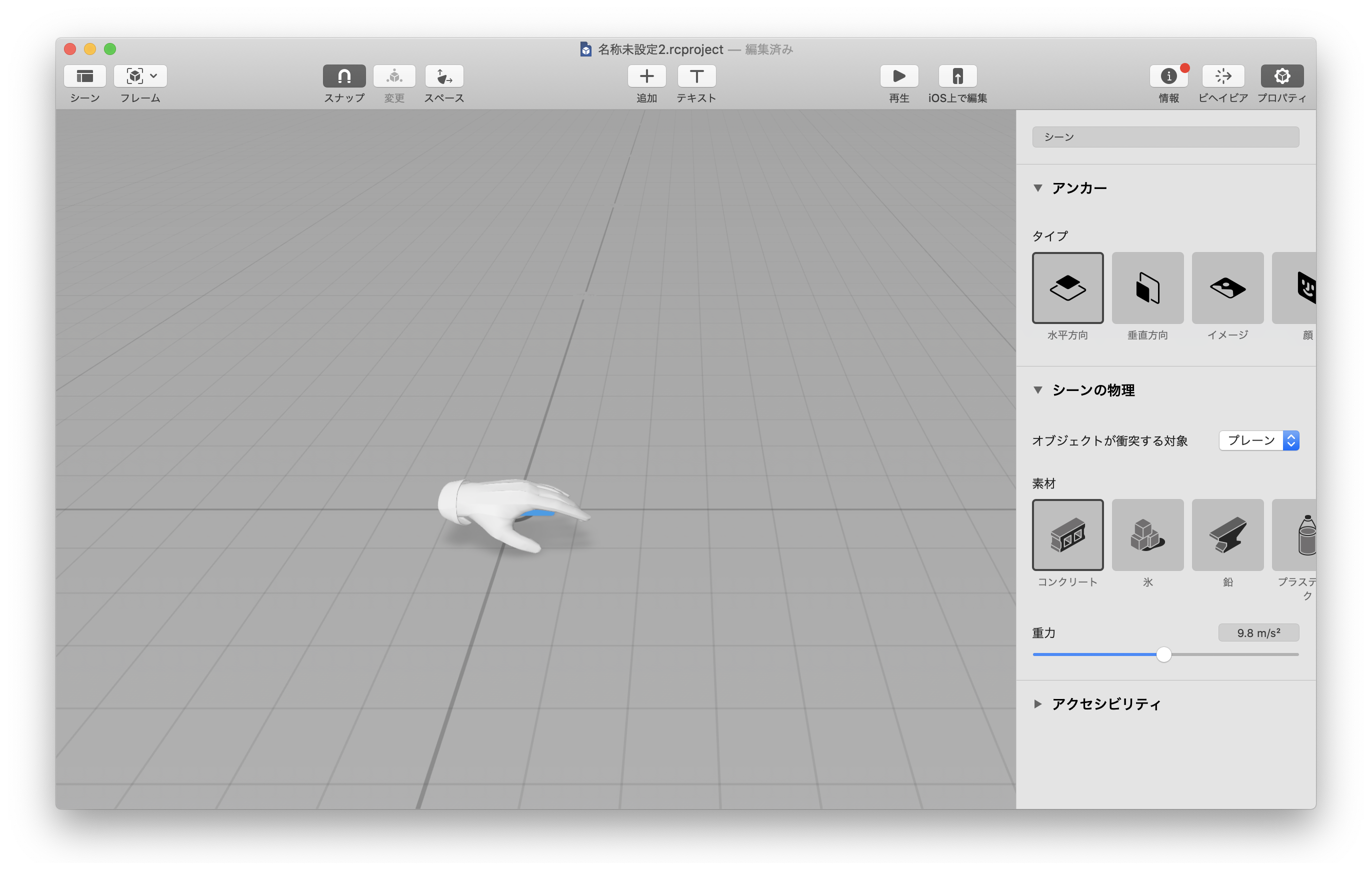Open the 情報 info icon
The image size is (1372, 883).
[x=1168, y=76]
